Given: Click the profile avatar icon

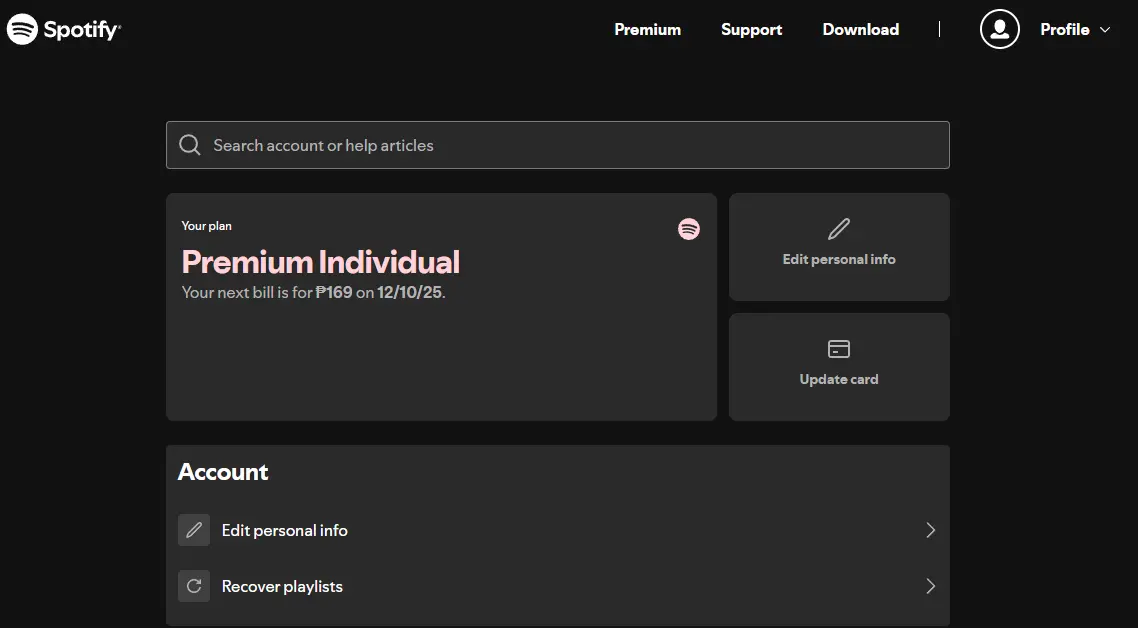Looking at the screenshot, I should tap(999, 29).
